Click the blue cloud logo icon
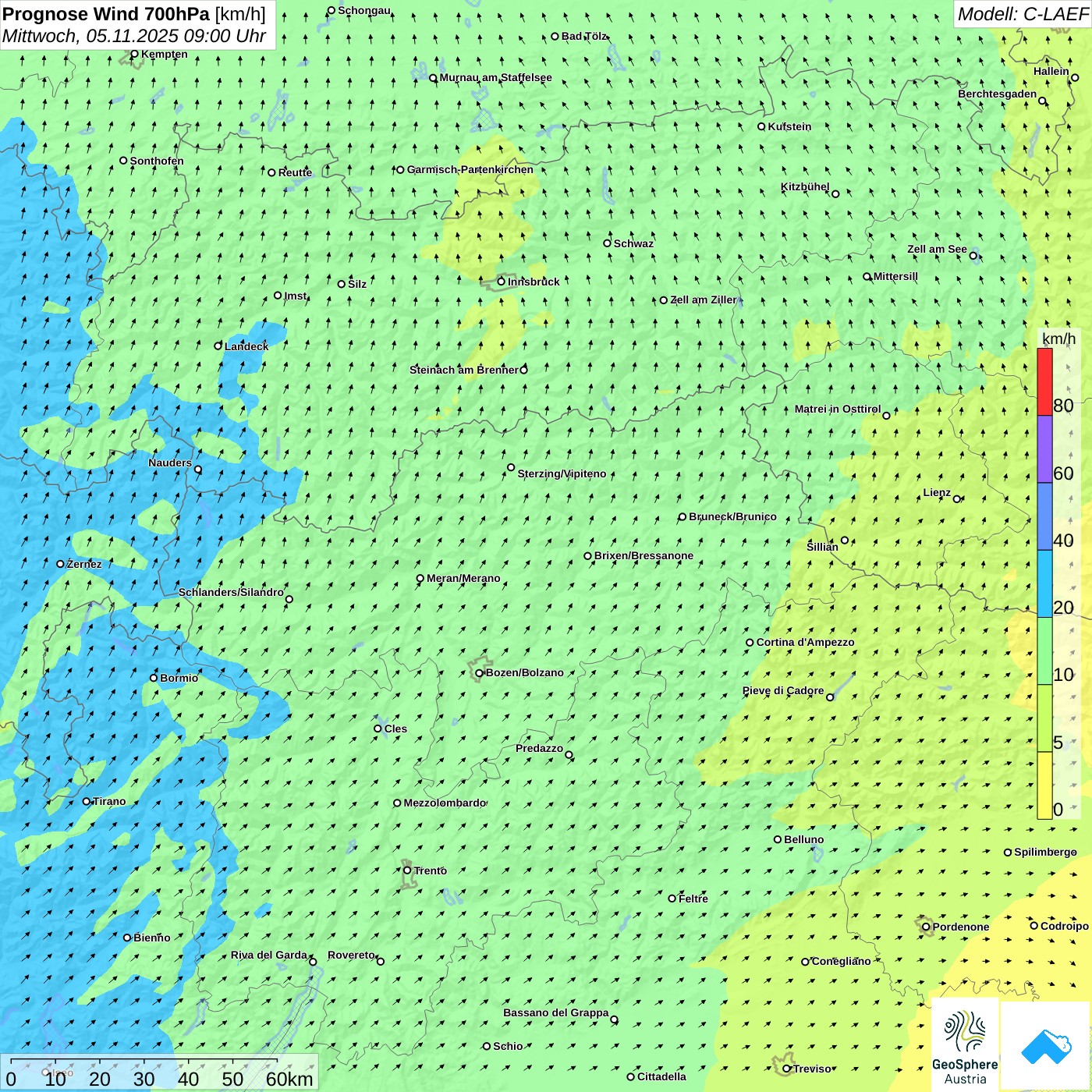 tap(1046, 1048)
